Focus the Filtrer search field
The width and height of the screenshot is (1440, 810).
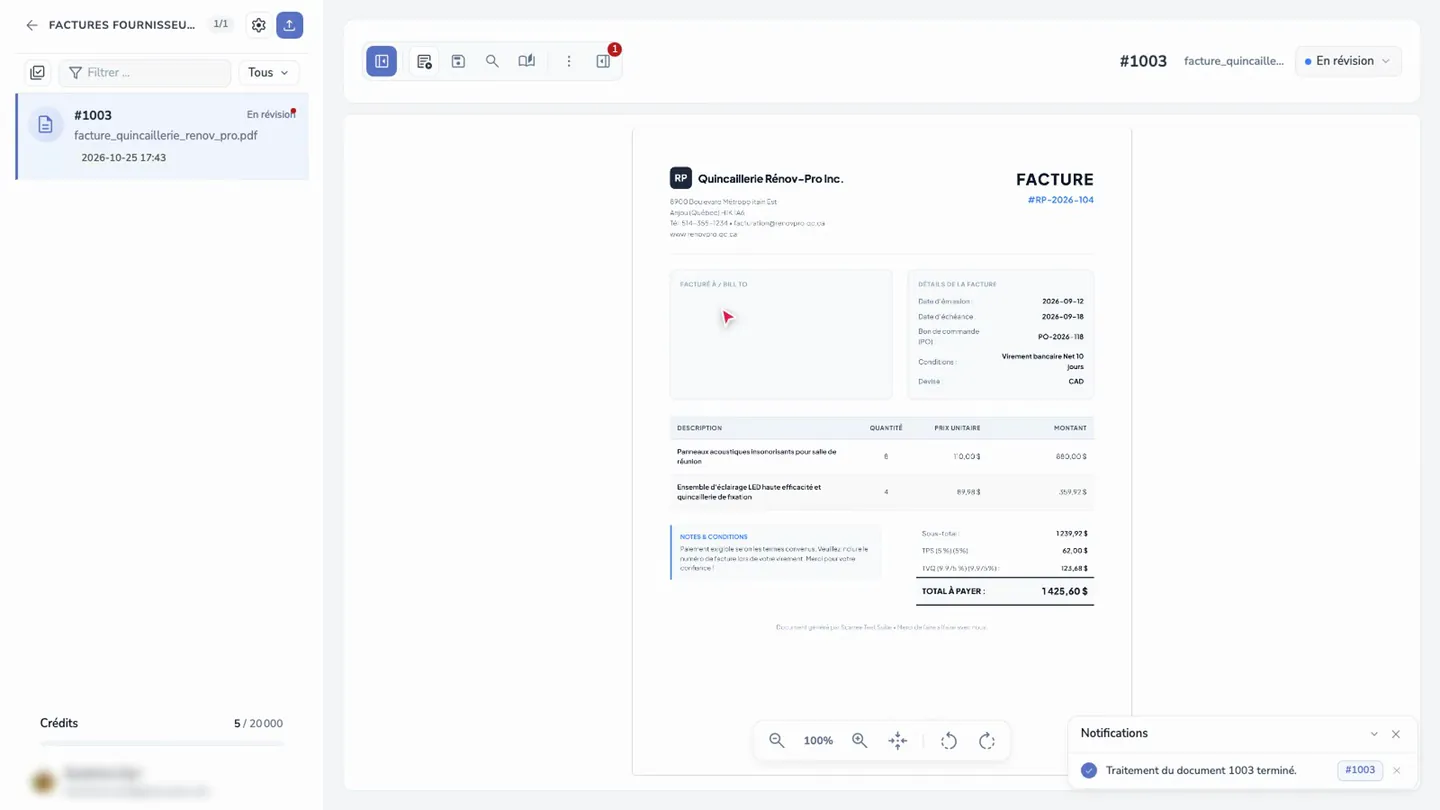coord(145,73)
